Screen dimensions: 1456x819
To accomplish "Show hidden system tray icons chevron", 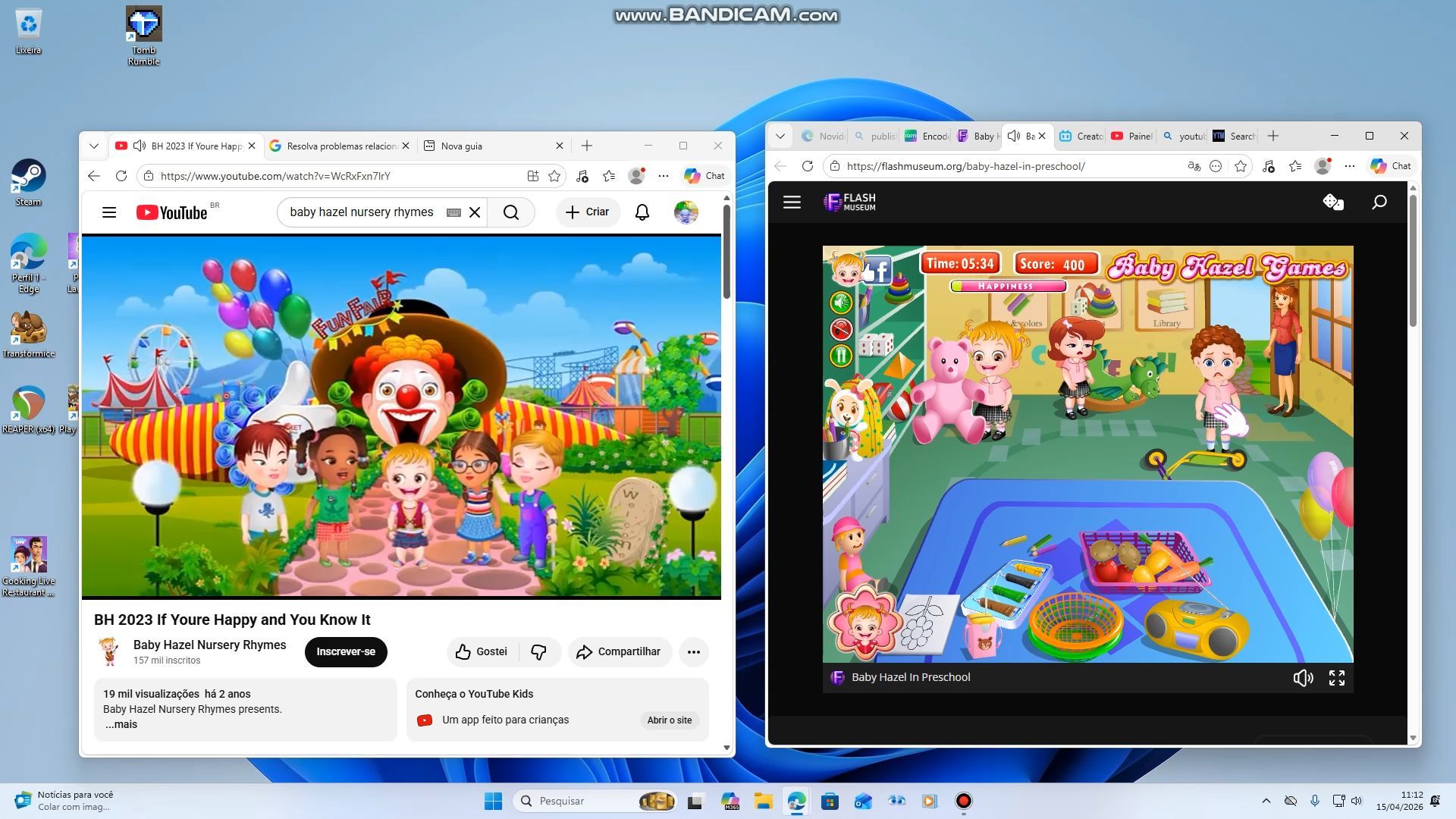I will (1266, 801).
